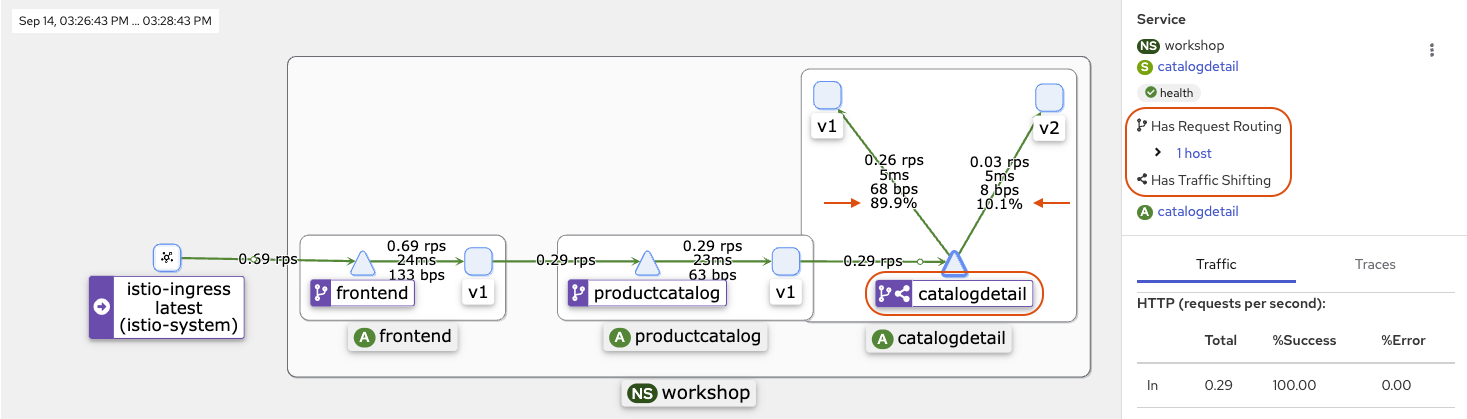
Task: Click the %Error column header
Action: coord(1403,340)
